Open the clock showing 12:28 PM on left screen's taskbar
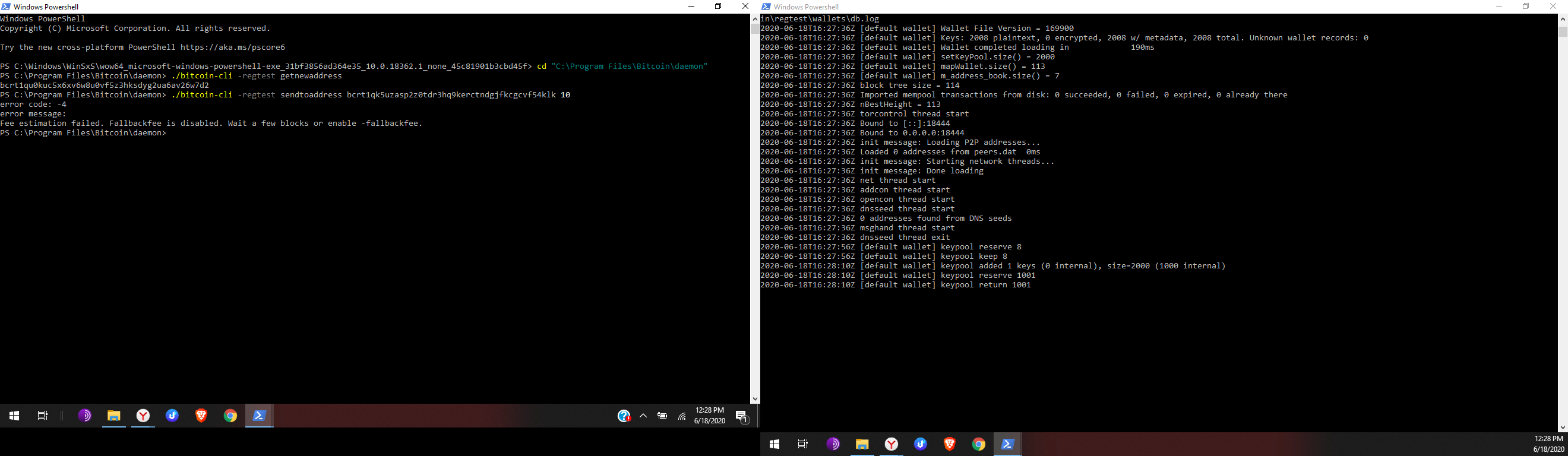This screenshot has height=456, width=1568. click(710, 416)
